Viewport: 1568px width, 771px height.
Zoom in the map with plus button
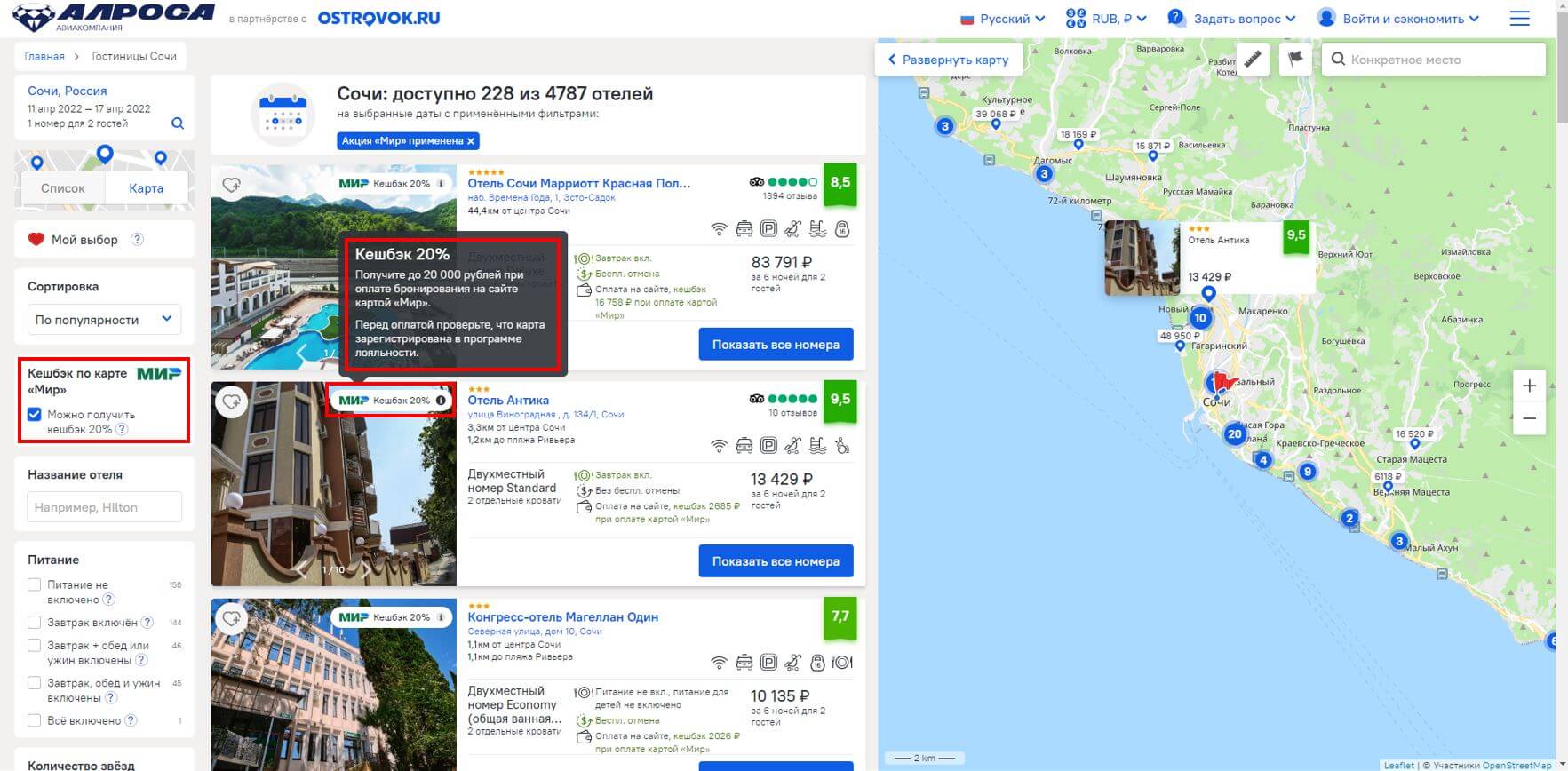coord(1529,385)
